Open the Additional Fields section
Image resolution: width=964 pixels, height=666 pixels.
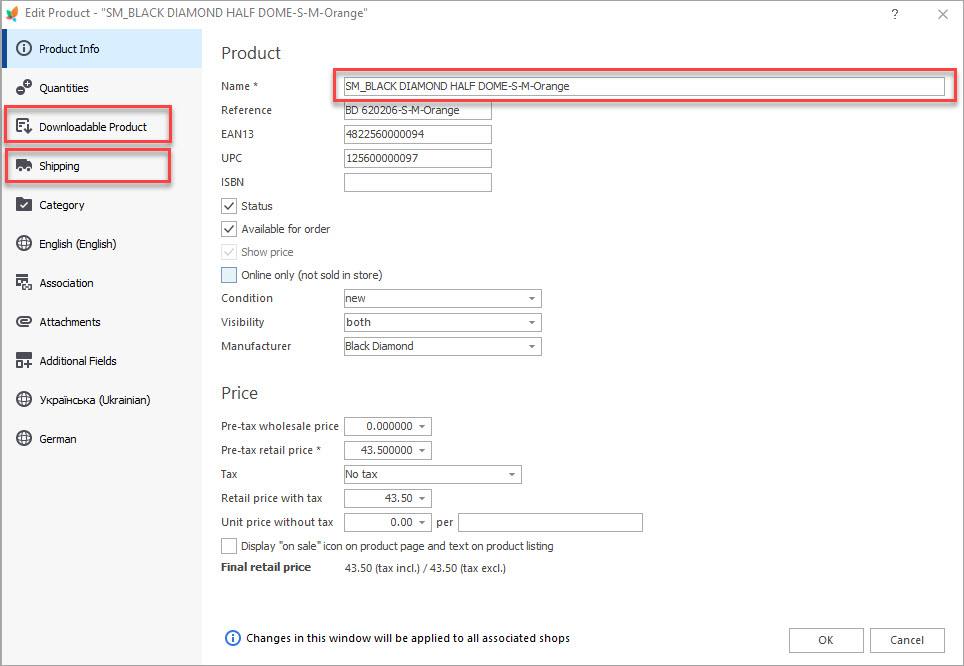[x=102, y=361]
